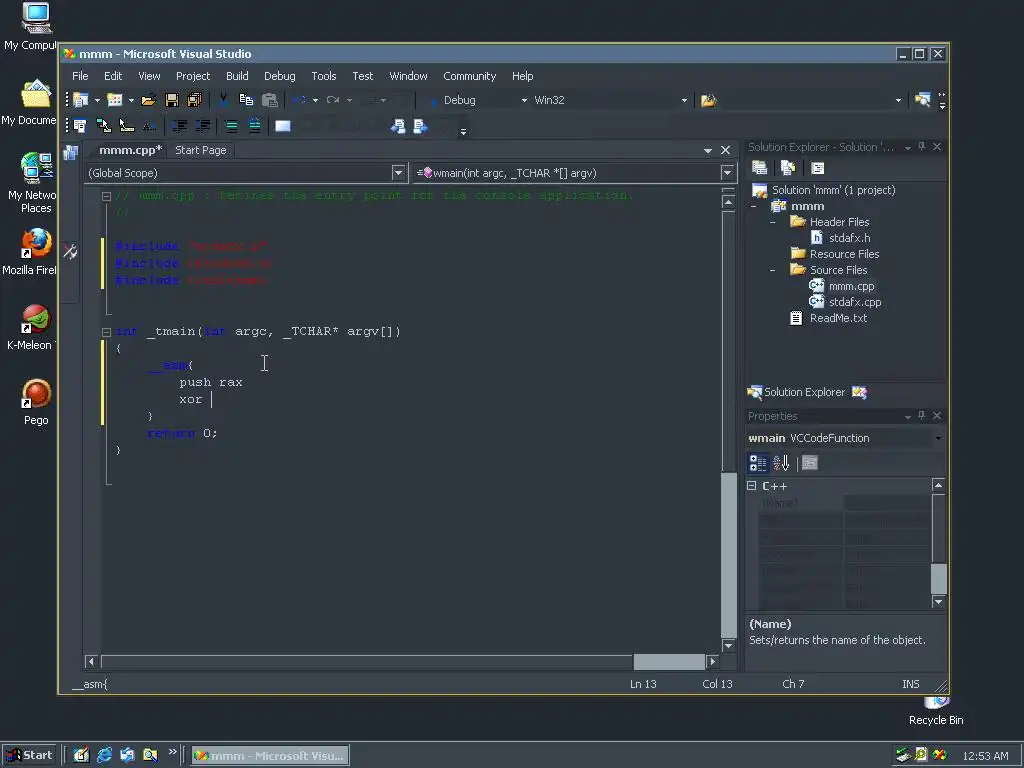This screenshot has height=768, width=1024.
Task: Select the mmm.cpp editor tab
Action: tap(130, 150)
